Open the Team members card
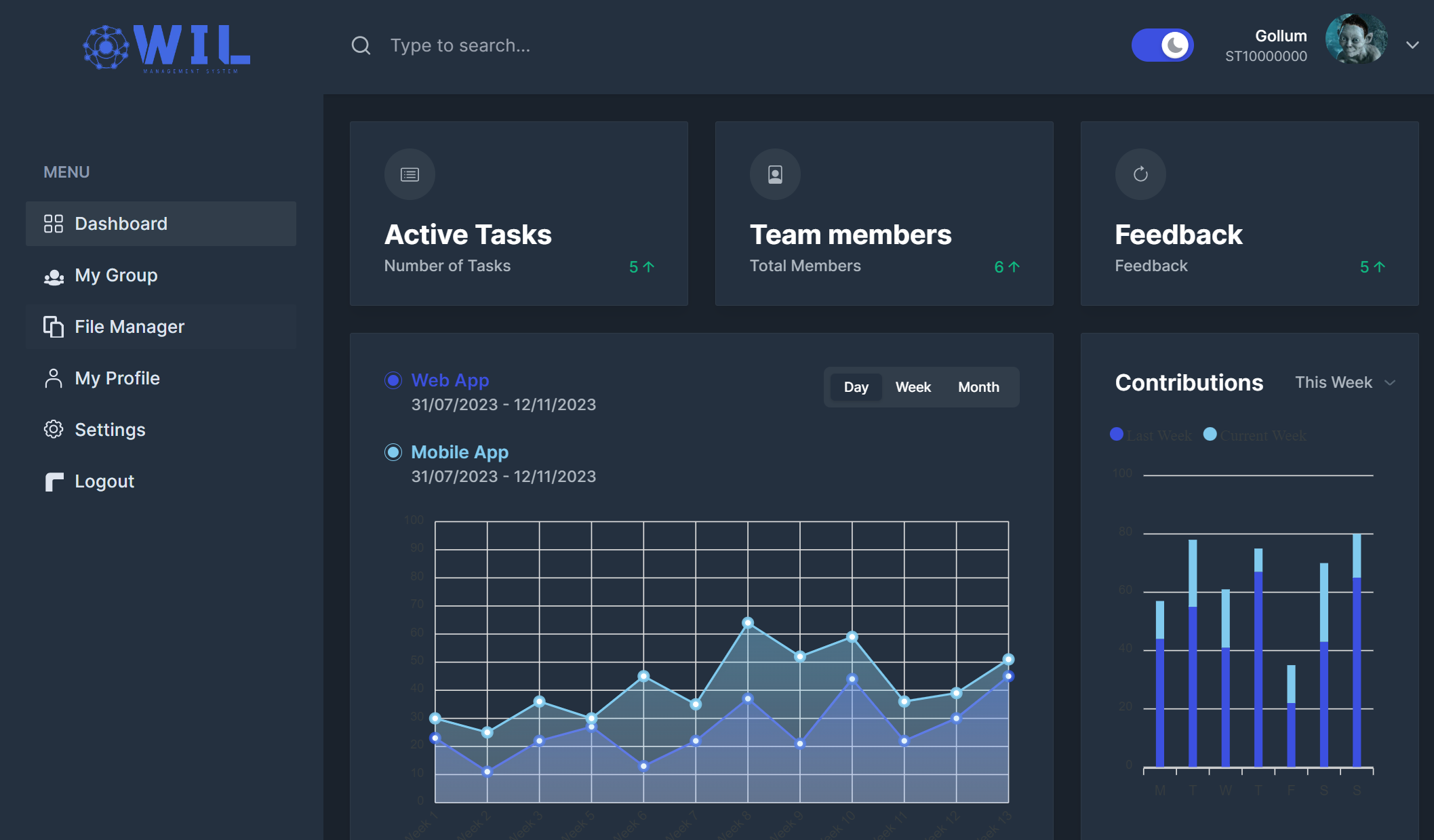1434x840 pixels. (884, 214)
